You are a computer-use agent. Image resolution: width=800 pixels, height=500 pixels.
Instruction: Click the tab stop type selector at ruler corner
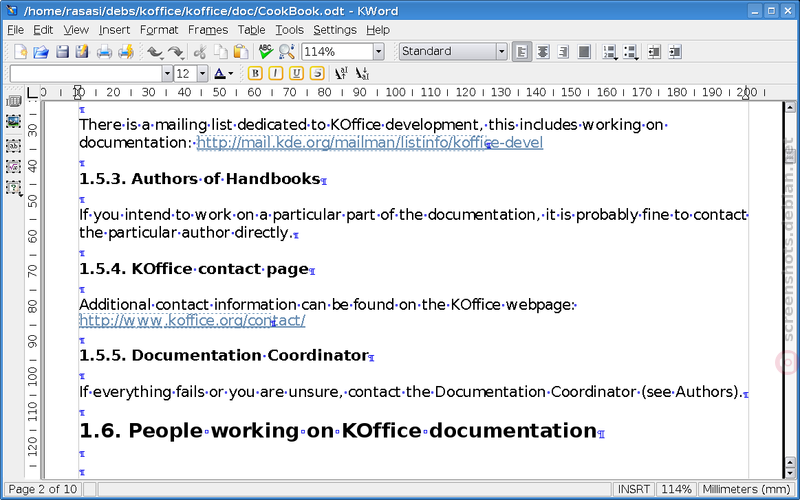[x=32, y=92]
